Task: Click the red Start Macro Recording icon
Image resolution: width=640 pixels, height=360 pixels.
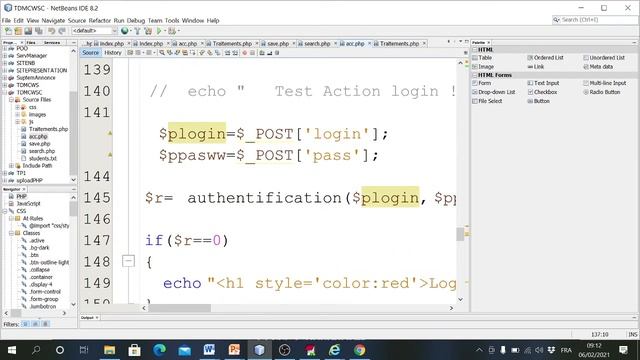Action: tap(244, 53)
